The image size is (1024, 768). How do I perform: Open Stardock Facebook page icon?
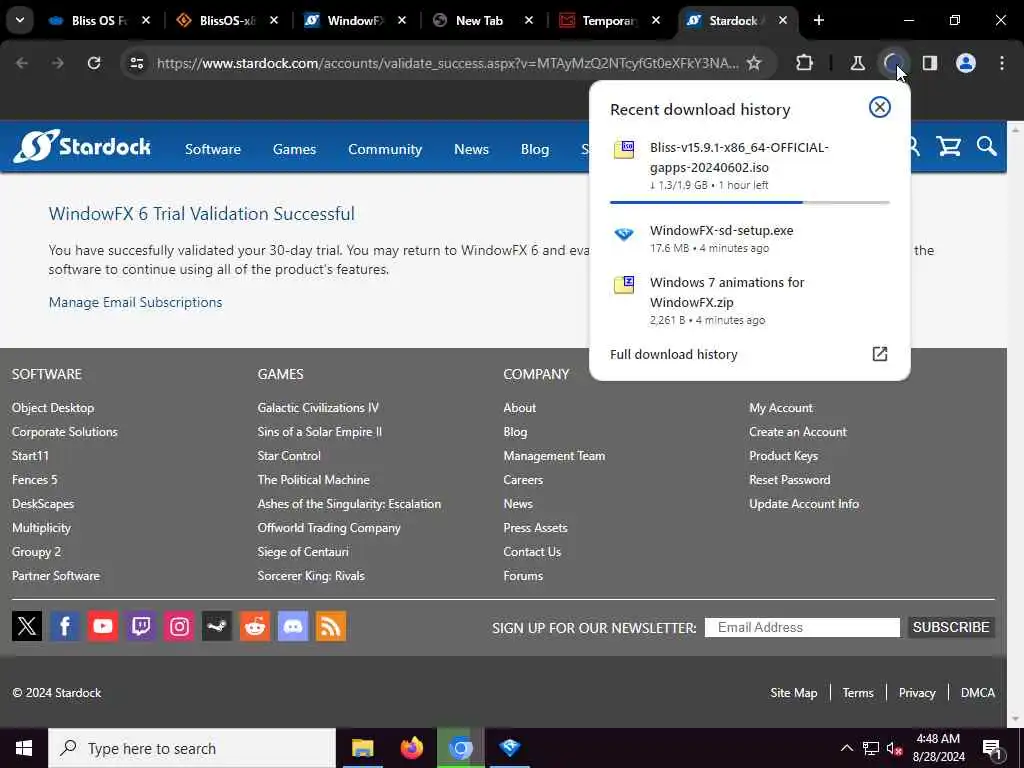[65, 626]
